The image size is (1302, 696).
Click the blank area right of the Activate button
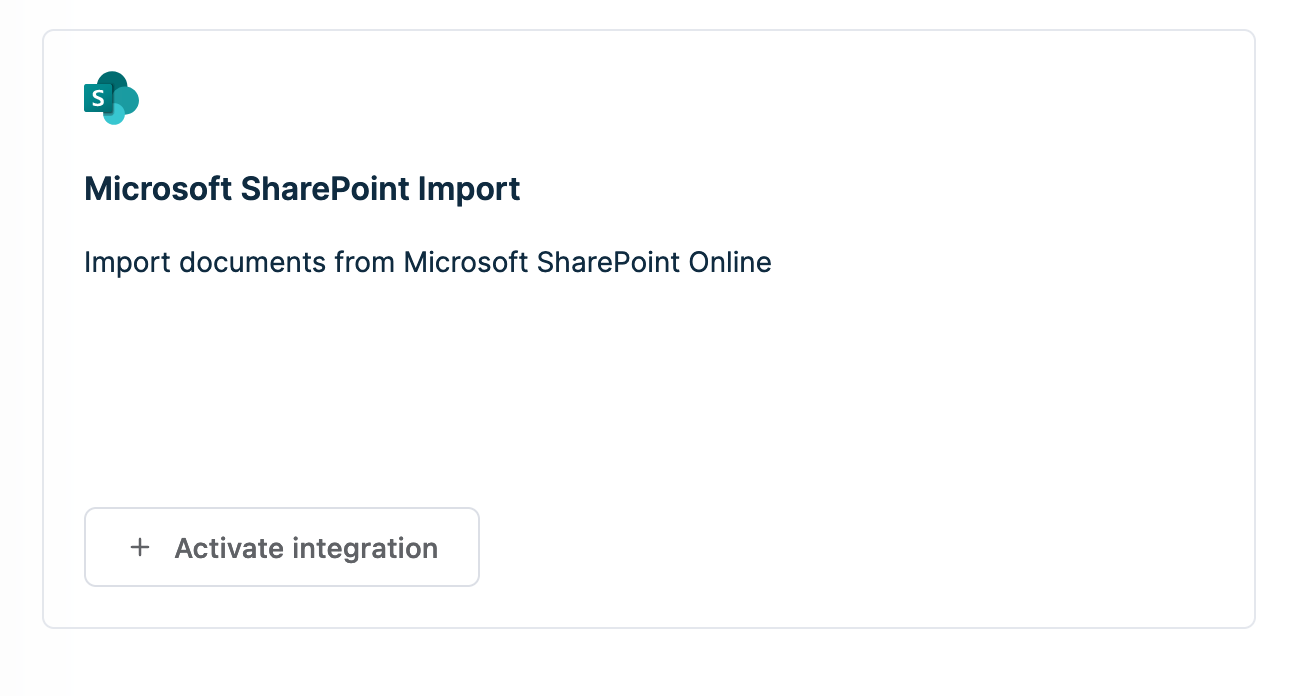860,547
